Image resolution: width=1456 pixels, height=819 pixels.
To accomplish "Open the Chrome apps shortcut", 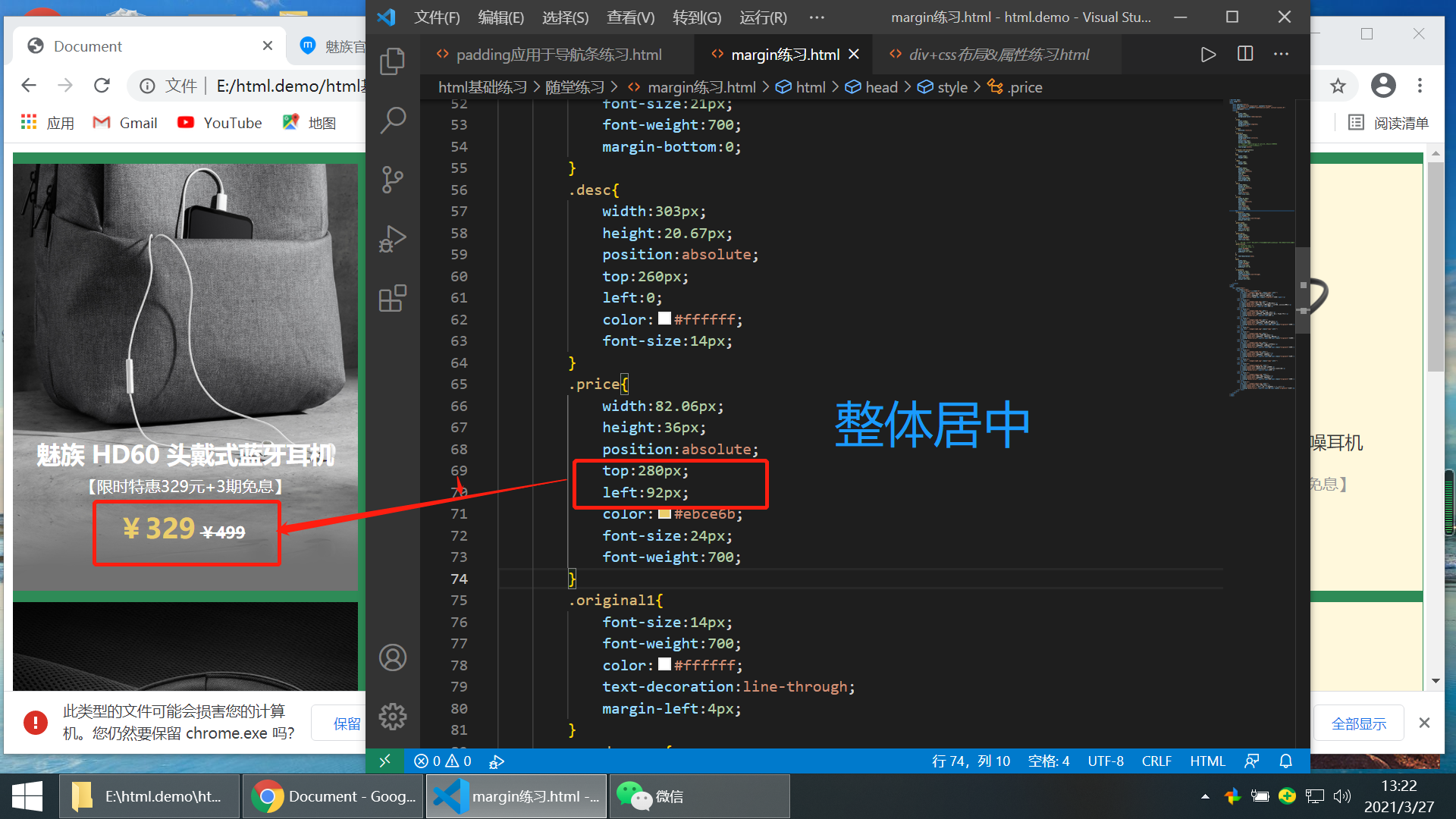I will [x=47, y=123].
